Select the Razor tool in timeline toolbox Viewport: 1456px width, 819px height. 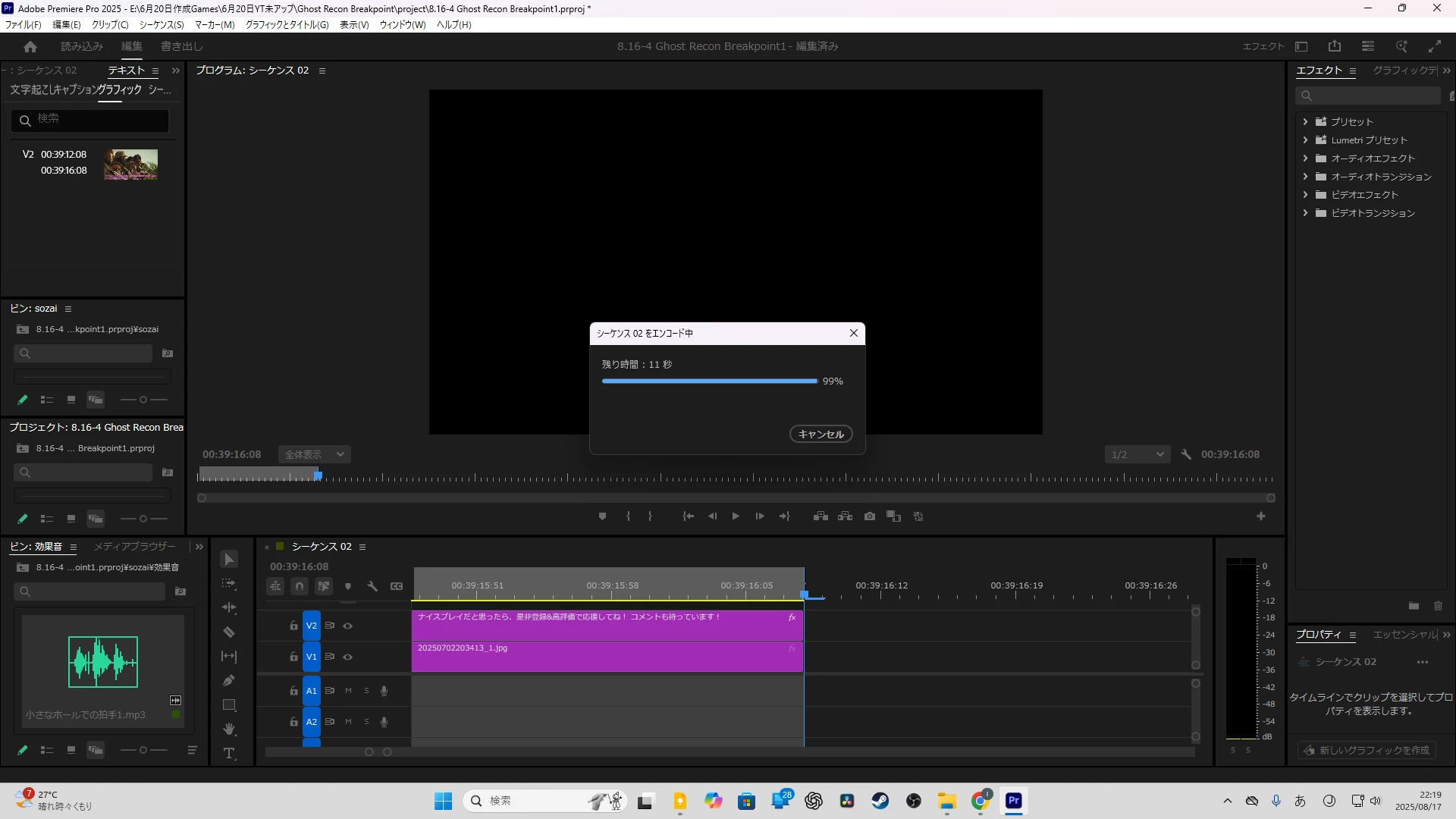click(x=228, y=632)
